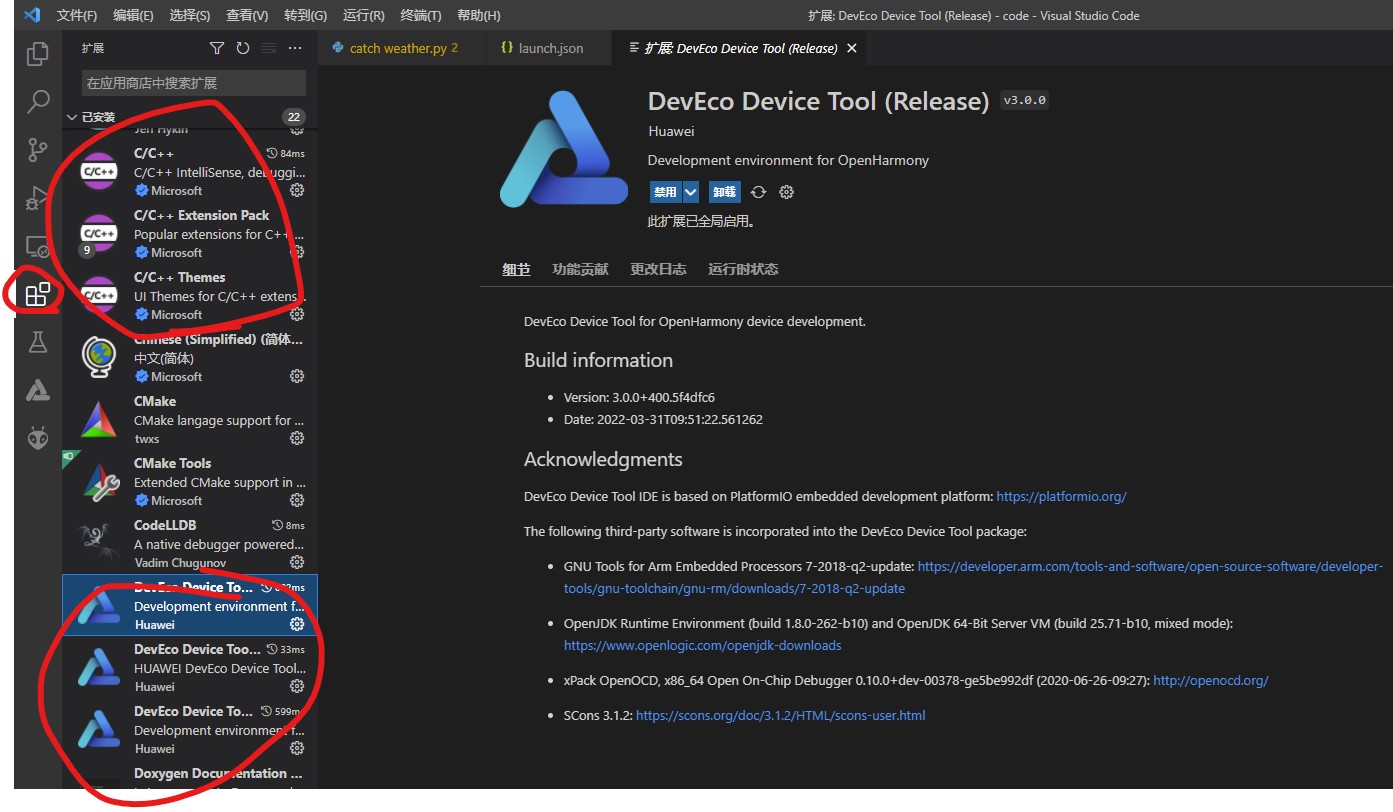Open the openlogic.com openjdk-downloads link
The height and width of the screenshot is (812, 1393).
[702, 645]
